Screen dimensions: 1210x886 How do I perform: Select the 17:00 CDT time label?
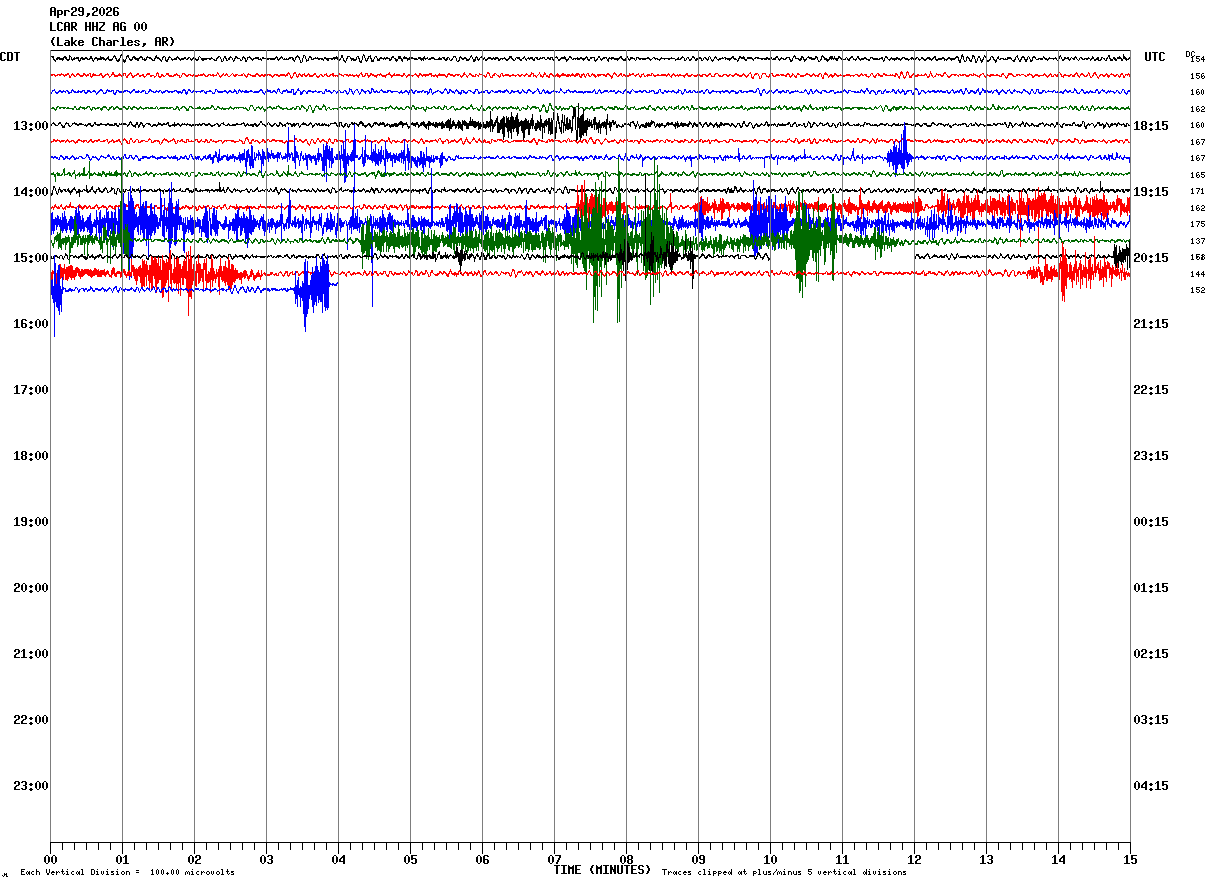pos(31,390)
